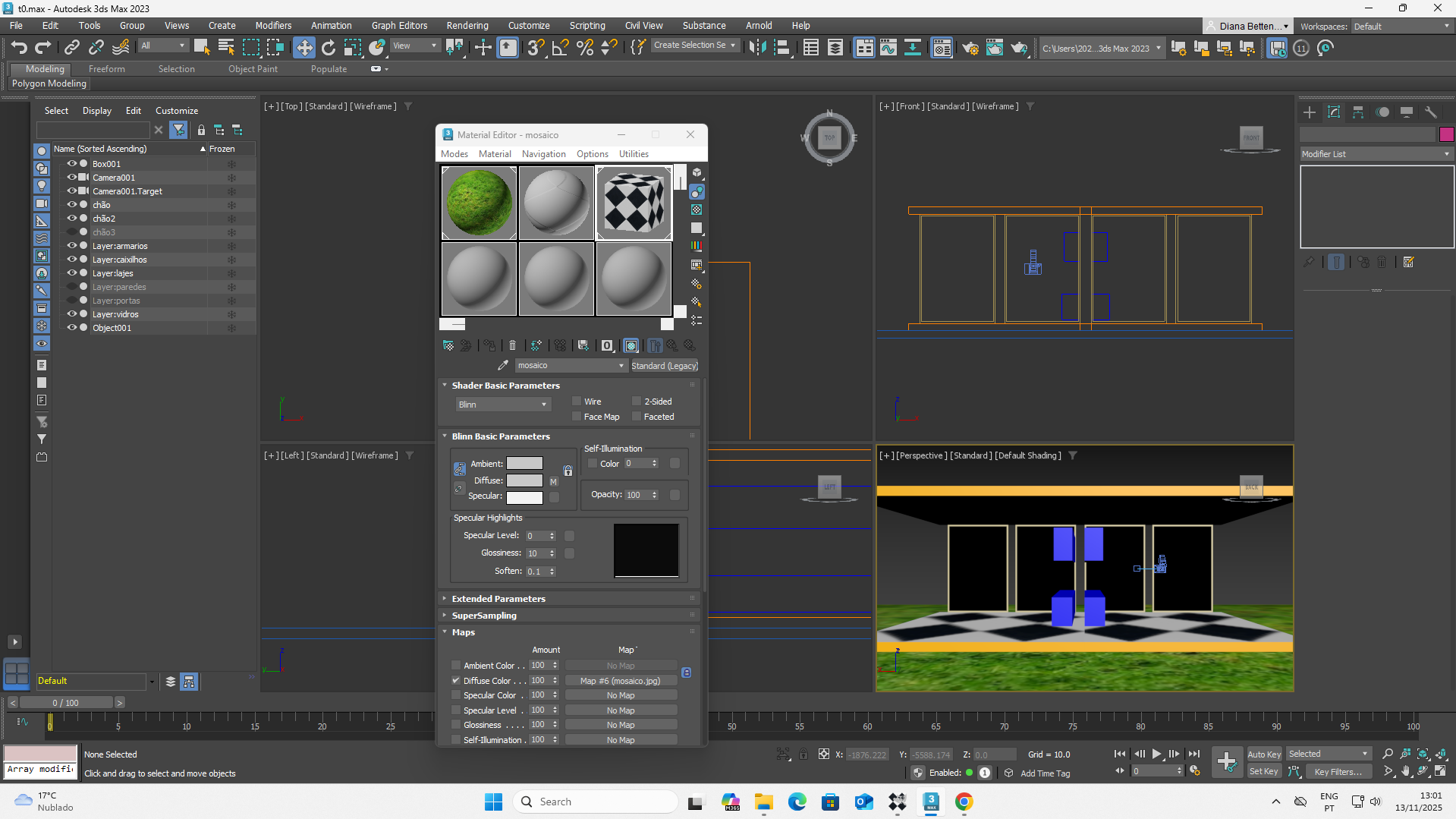
Task: Select the Select and Move tool
Action: coord(303,48)
